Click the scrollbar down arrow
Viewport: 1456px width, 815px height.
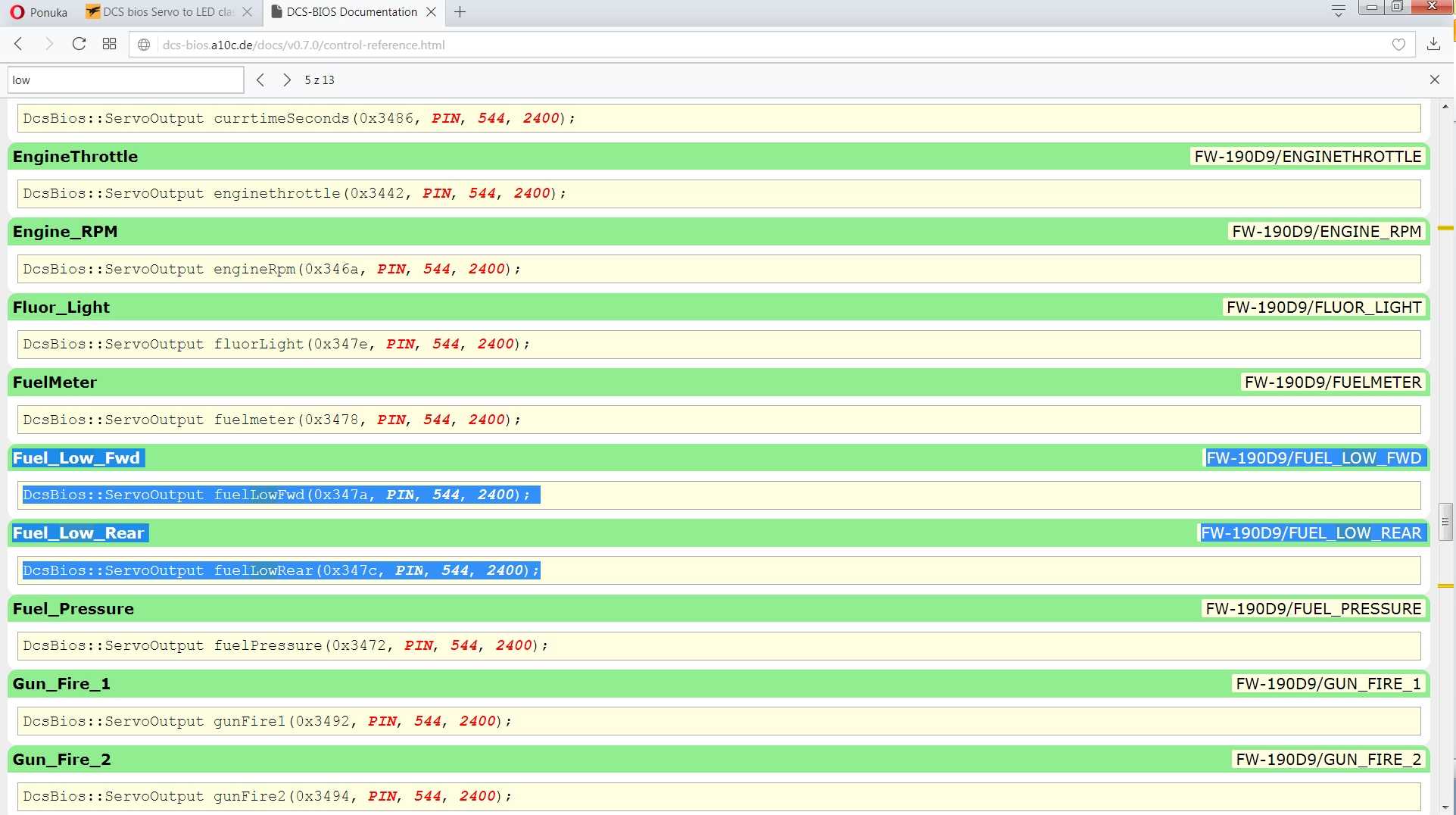(x=1445, y=807)
